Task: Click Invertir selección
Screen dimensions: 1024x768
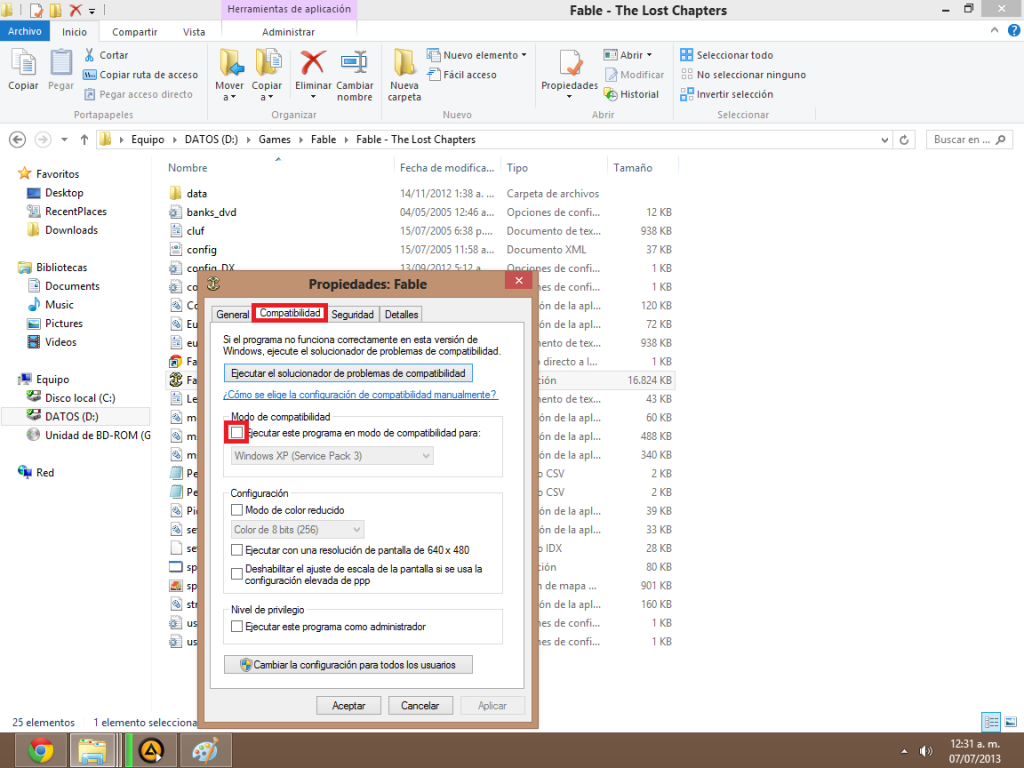Action: coord(727,95)
